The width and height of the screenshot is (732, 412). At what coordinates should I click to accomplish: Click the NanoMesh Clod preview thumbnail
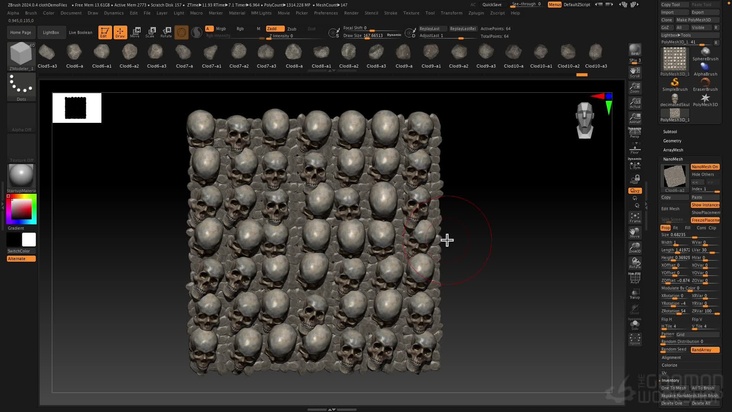click(x=675, y=177)
